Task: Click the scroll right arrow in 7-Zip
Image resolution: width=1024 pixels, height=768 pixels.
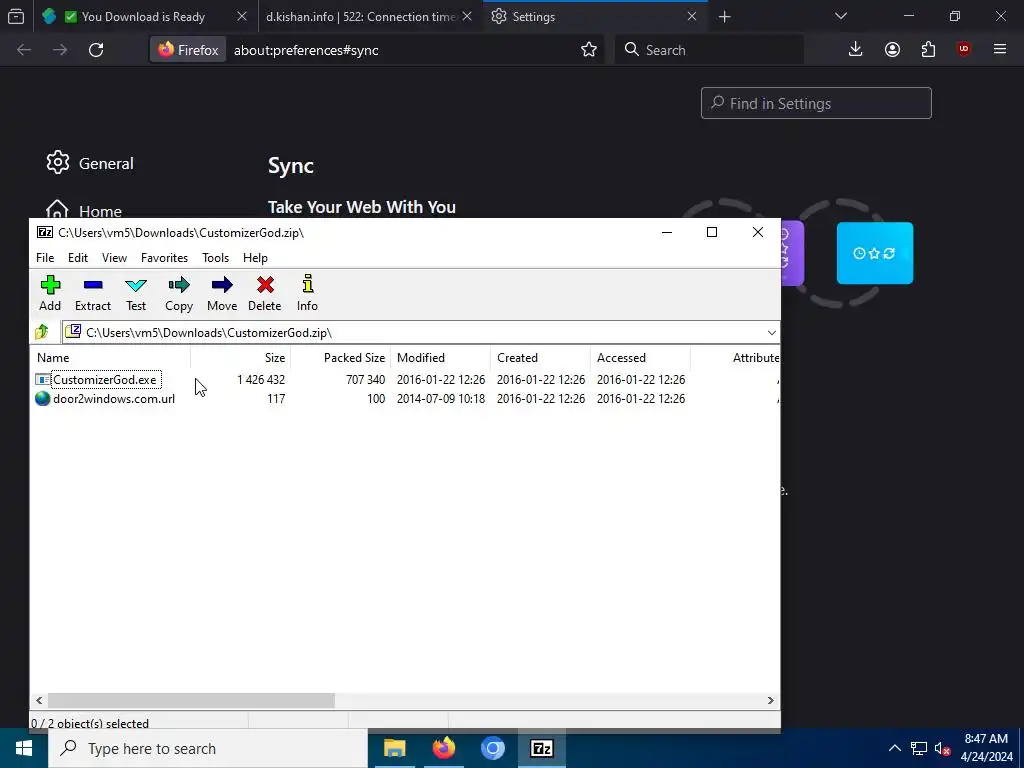Action: click(x=771, y=700)
